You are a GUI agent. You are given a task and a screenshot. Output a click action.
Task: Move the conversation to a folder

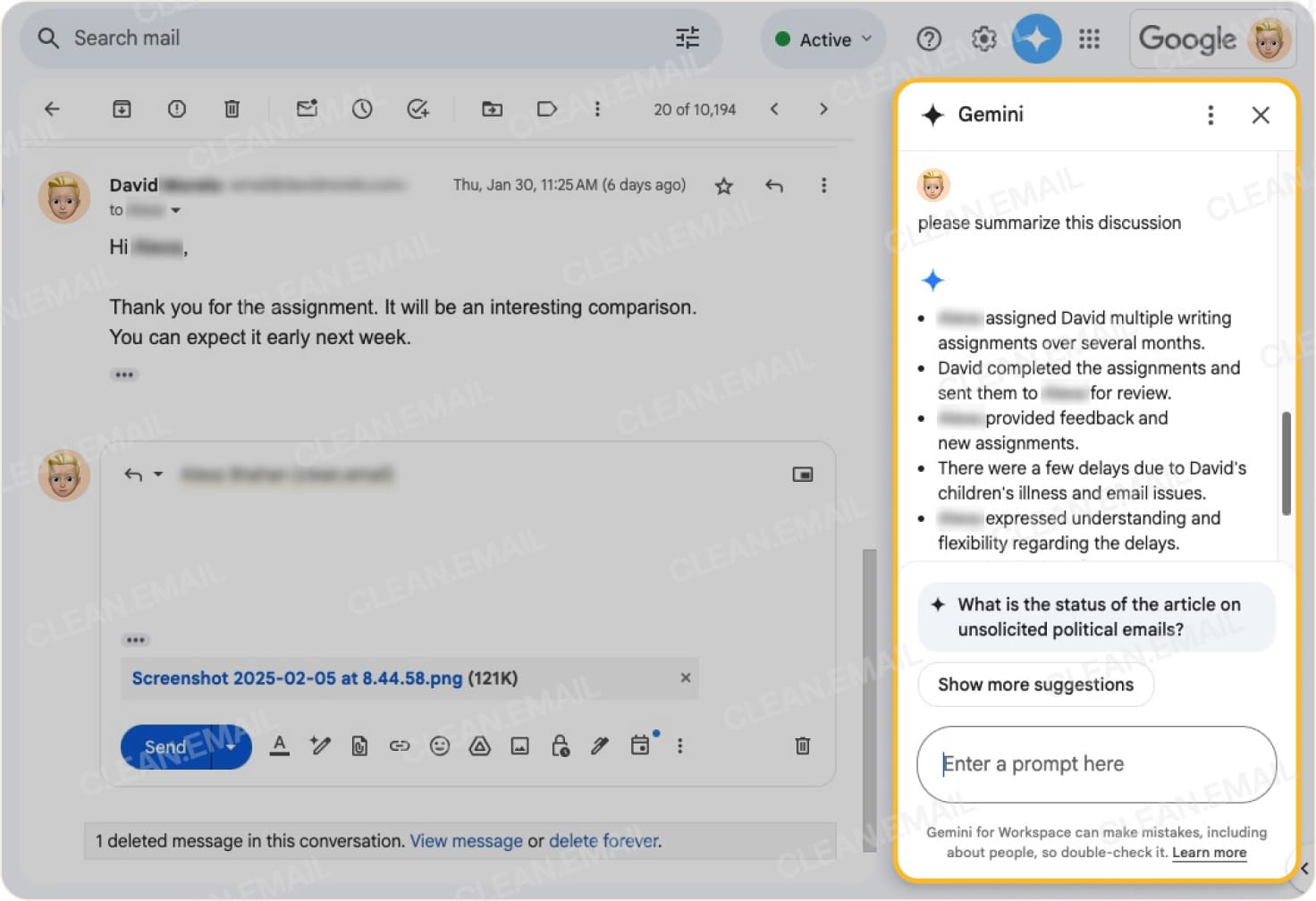click(492, 108)
